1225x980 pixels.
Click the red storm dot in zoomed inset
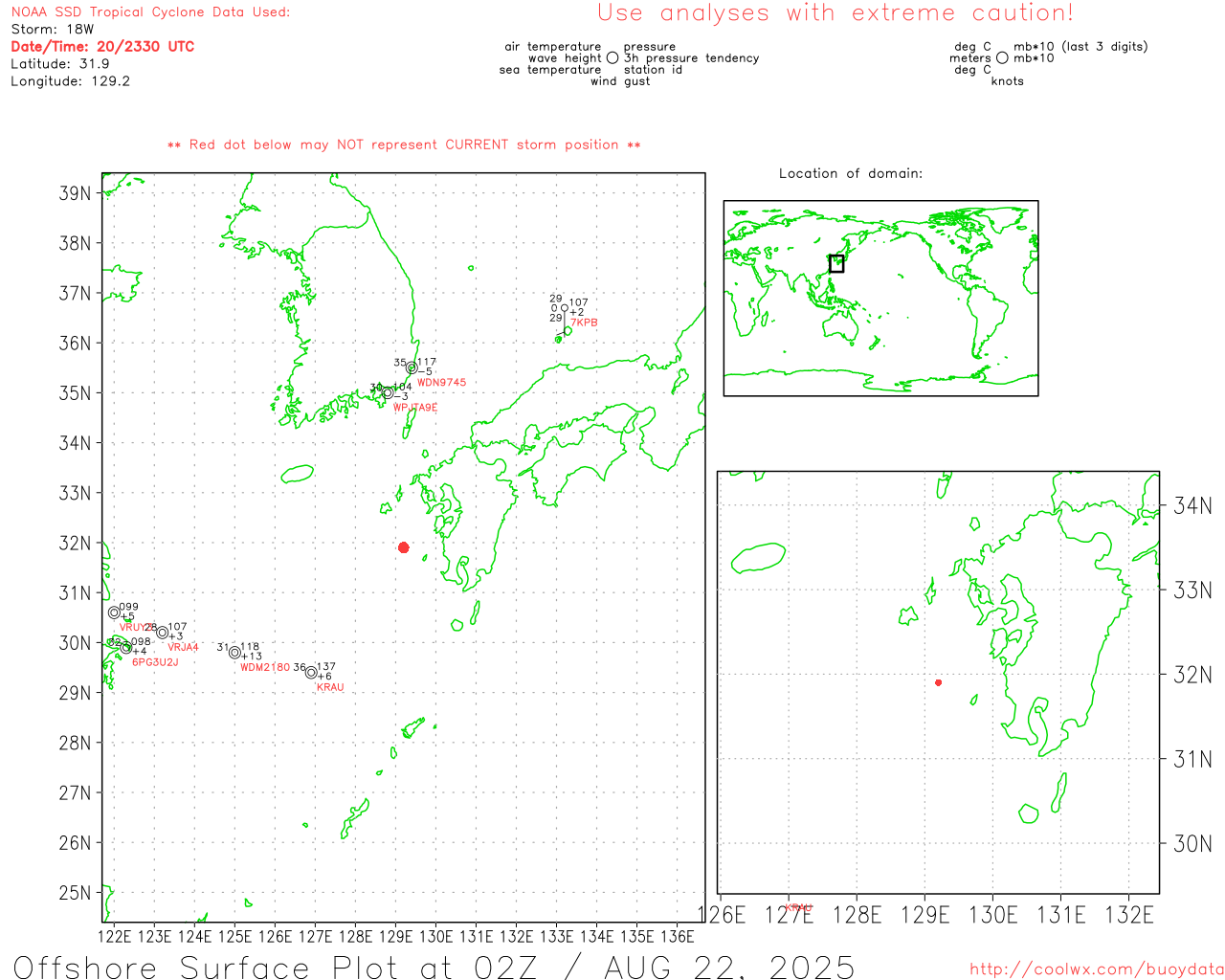click(x=938, y=682)
